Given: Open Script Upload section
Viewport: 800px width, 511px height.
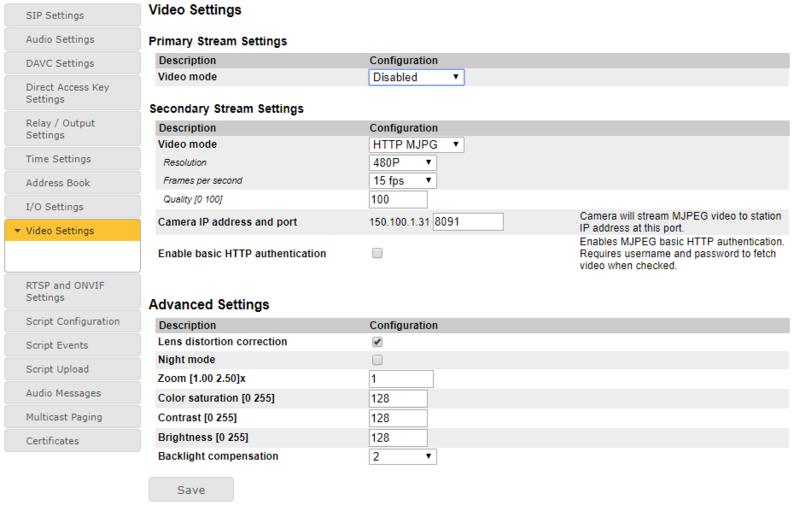Looking at the screenshot, I should coord(72,369).
